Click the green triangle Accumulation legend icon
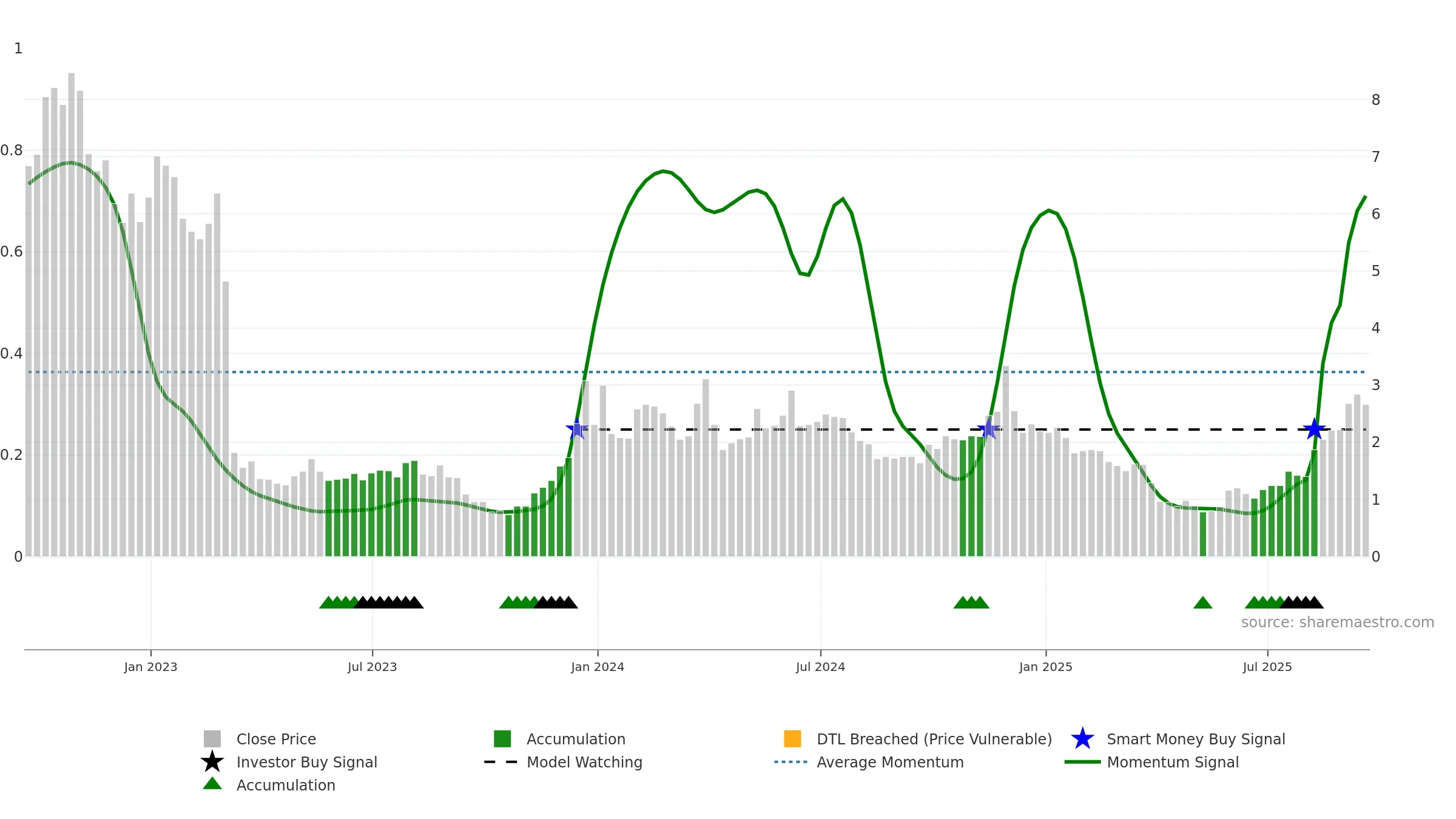The image size is (1456, 819). point(212,784)
